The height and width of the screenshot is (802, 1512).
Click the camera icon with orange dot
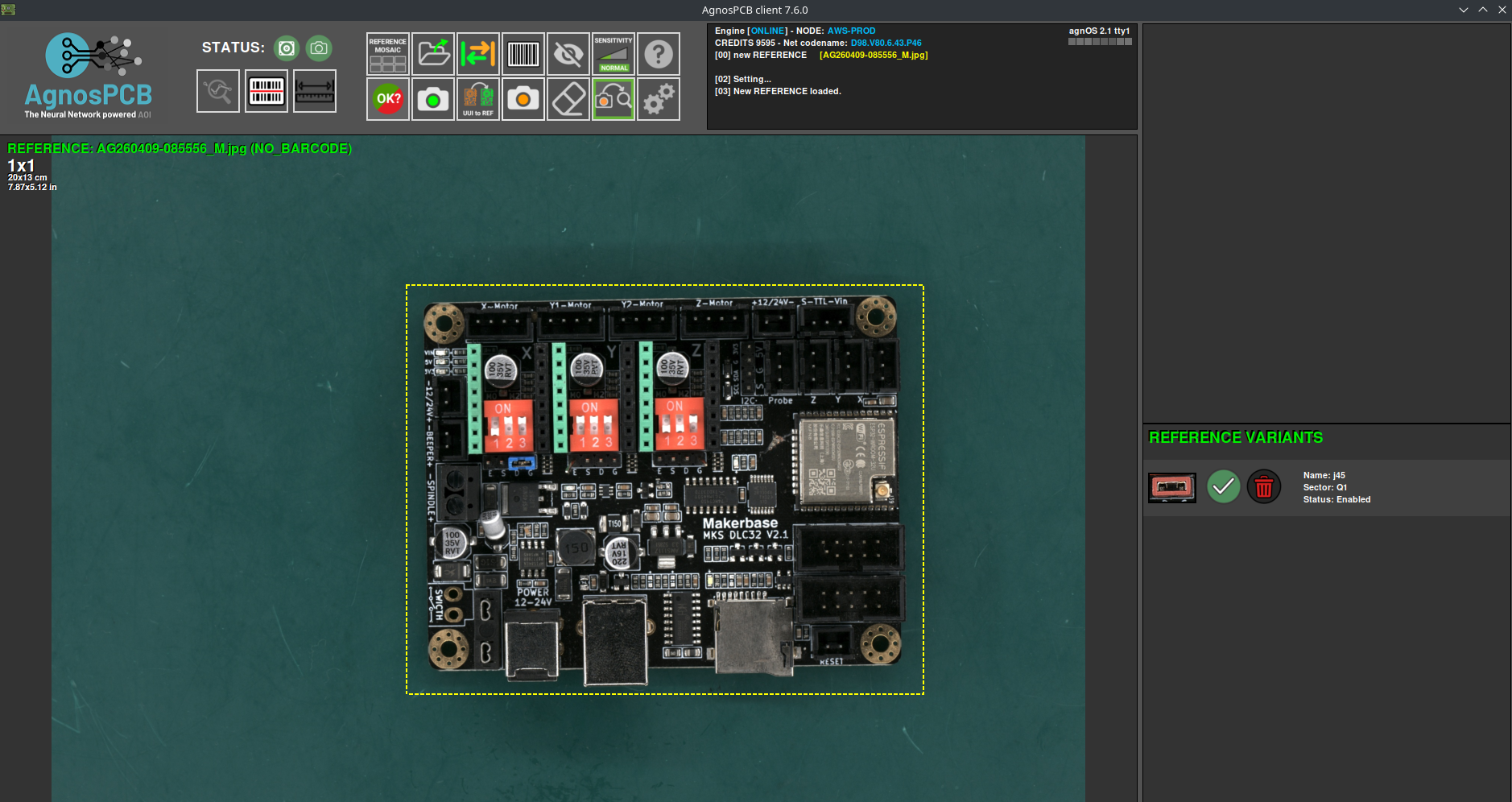[x=523, y=99]
